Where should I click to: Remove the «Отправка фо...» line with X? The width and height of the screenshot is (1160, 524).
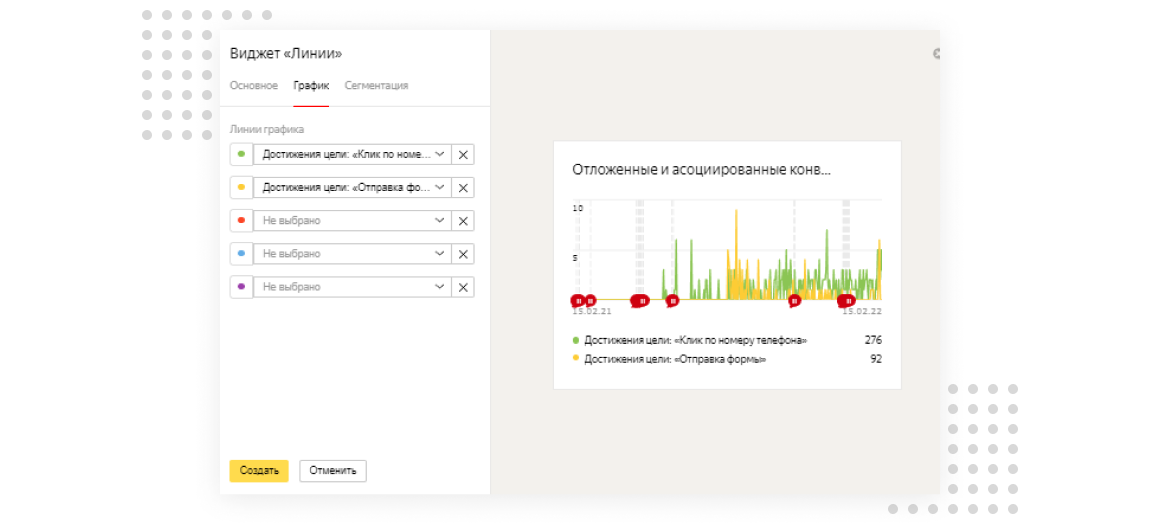point(463,188)
